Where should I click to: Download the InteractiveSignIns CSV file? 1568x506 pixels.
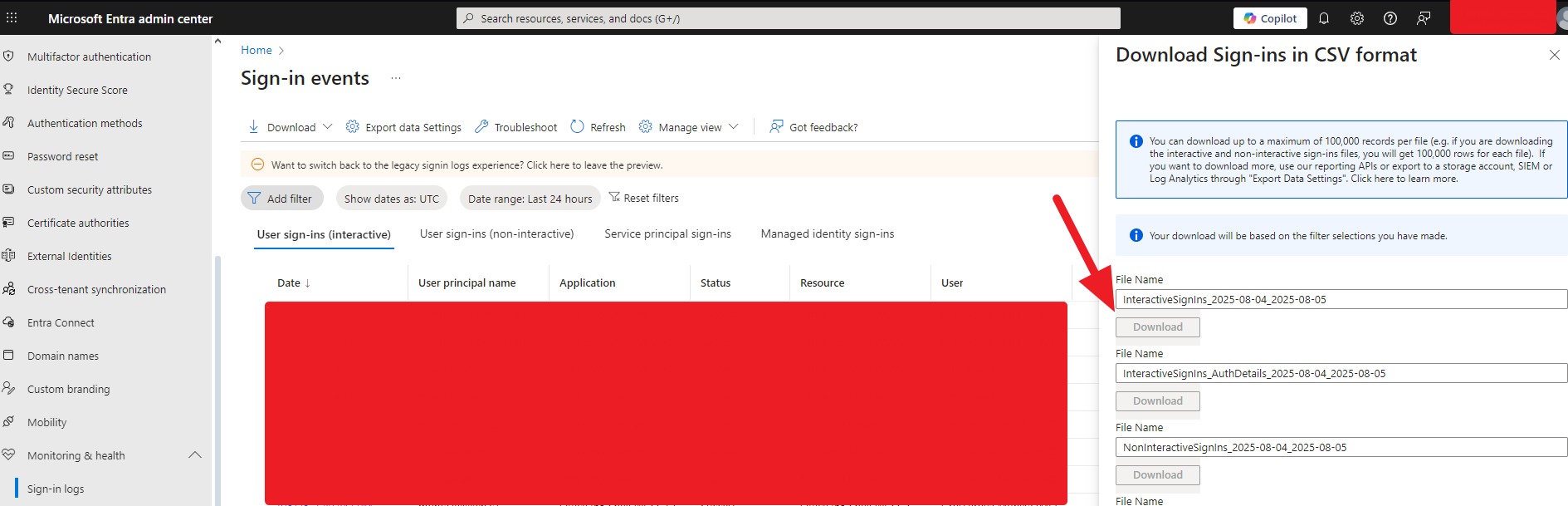pyautogui.click(x=1158, y=327)
